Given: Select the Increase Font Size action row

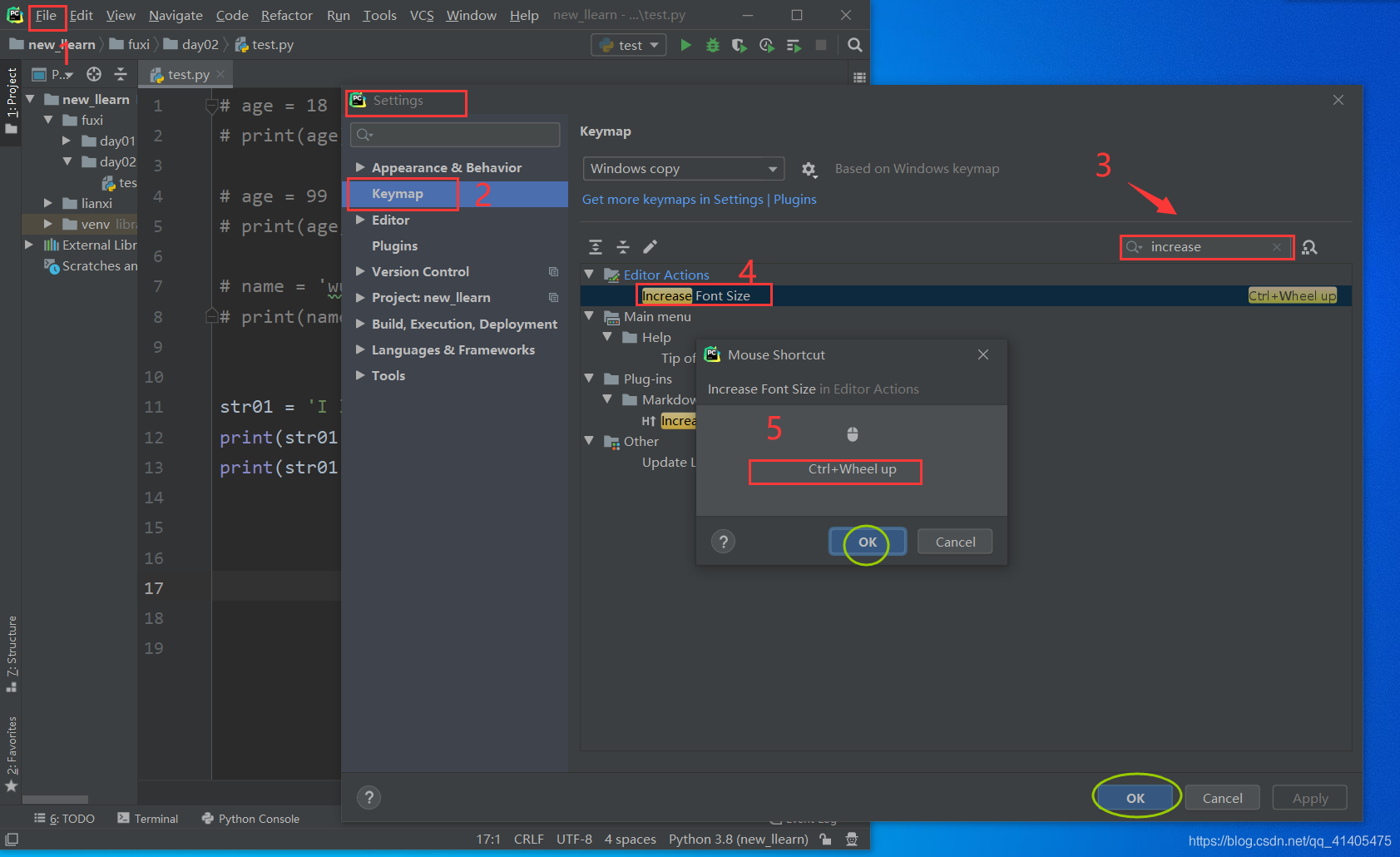Looking at the screenshot, I should tap(965, 295).
